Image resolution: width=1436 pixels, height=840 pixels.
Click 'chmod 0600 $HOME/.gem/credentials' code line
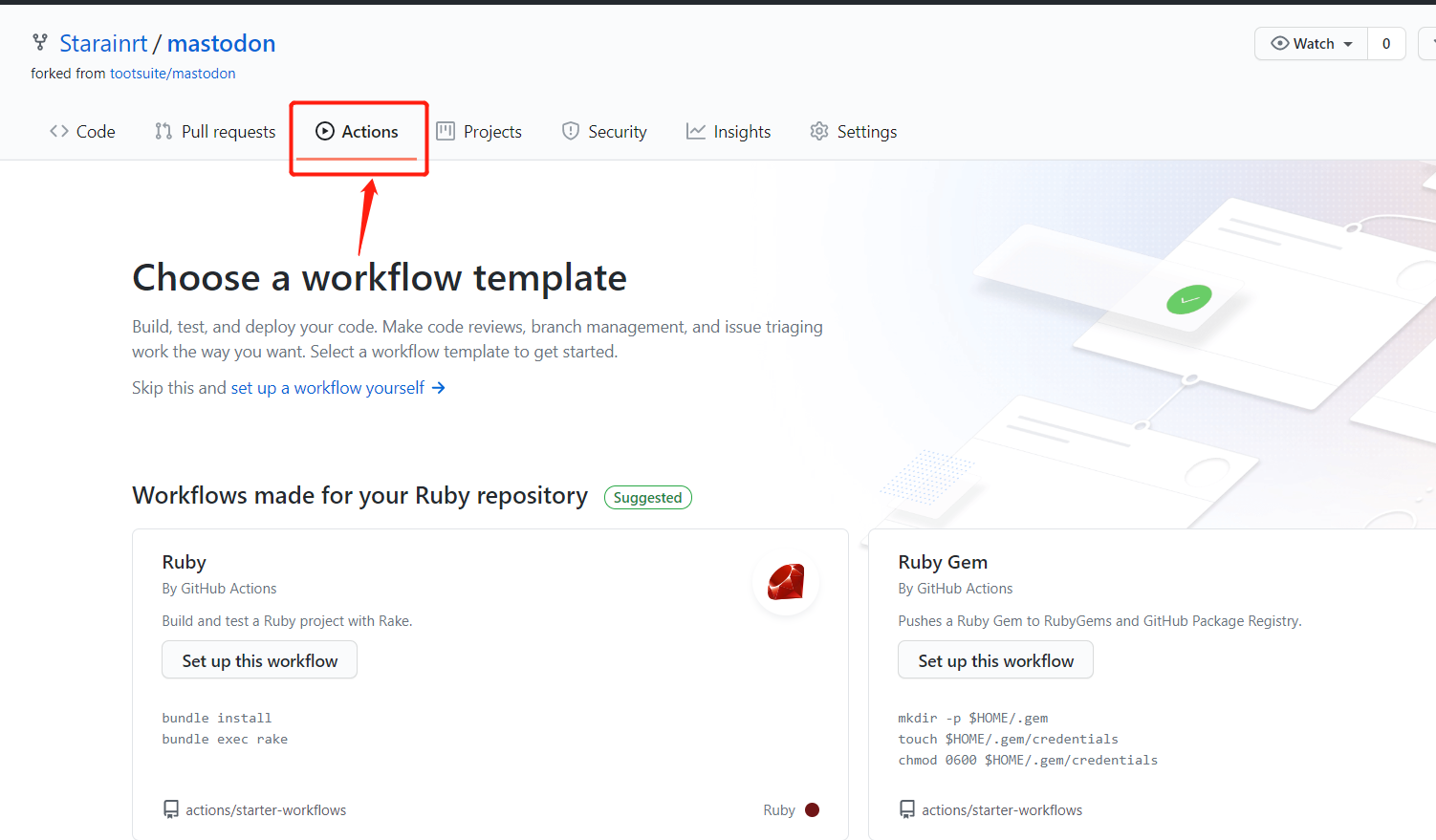1028,761
